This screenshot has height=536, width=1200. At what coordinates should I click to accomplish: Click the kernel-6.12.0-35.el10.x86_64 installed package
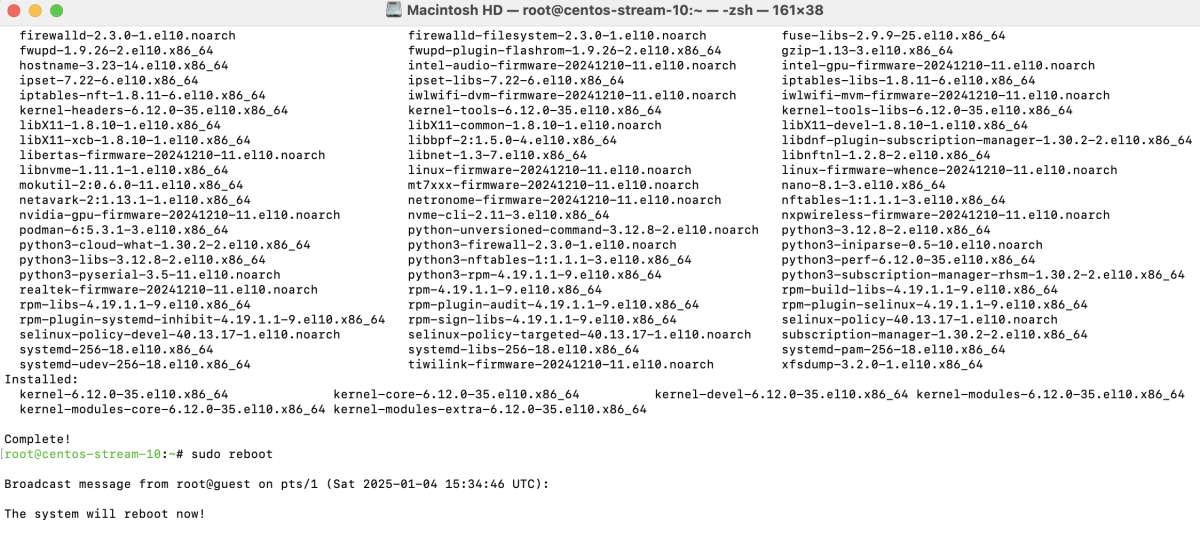pyautogui.click(x=124, y=395)
